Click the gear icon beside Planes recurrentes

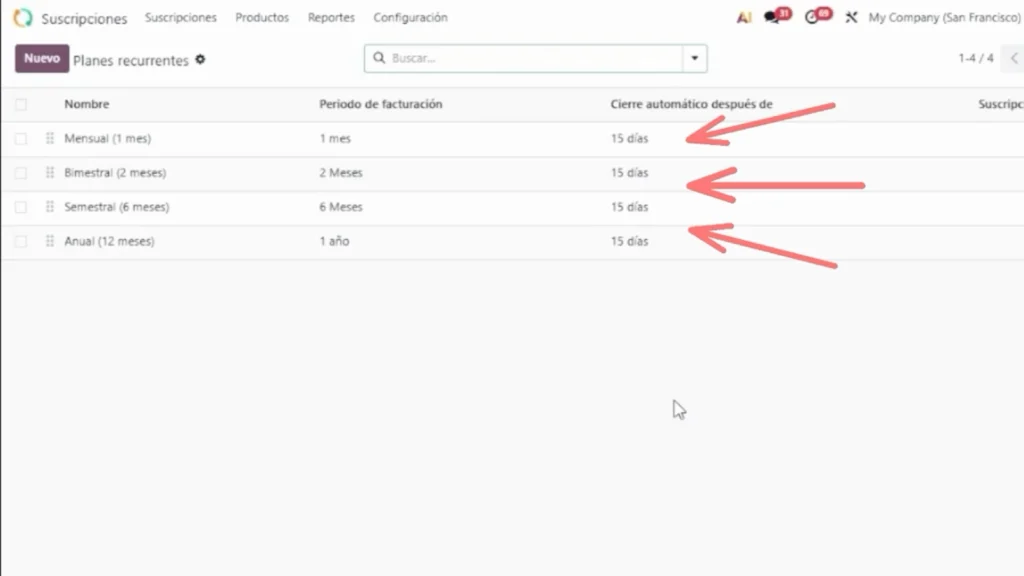[200, 60]
